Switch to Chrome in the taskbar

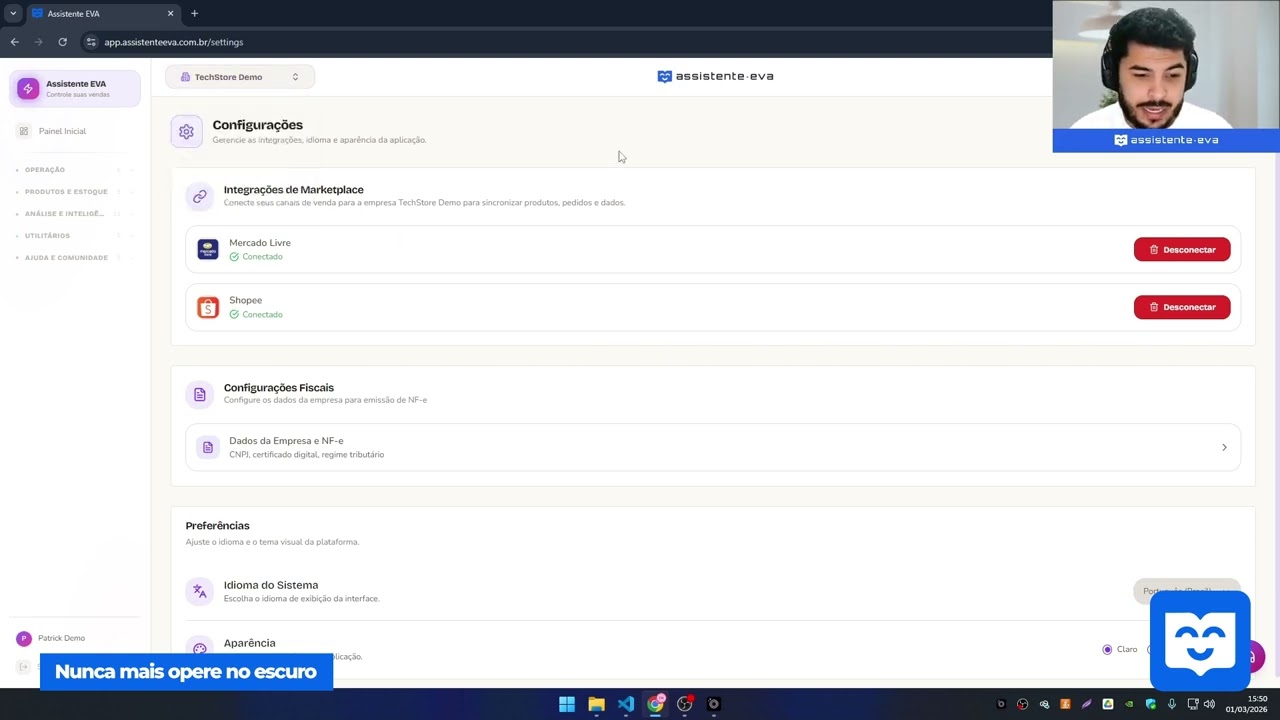[x=655, y=704]
